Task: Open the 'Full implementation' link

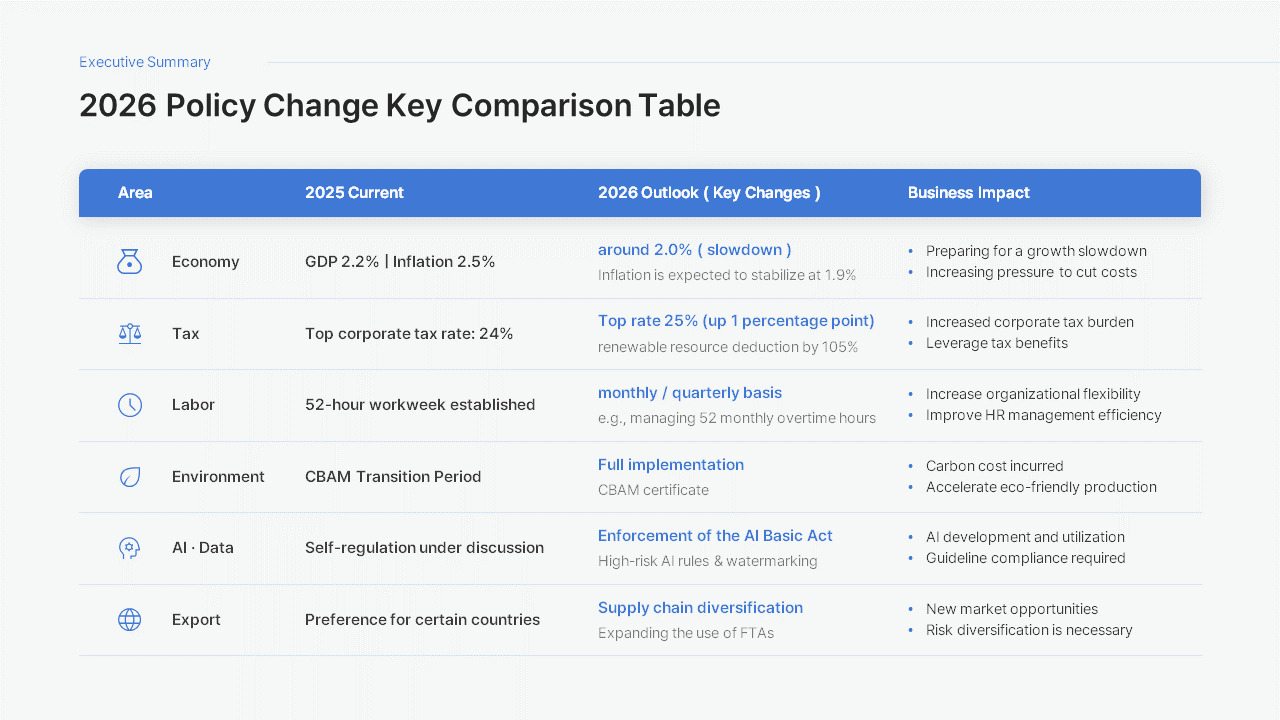Action: [x=671, y=464]
